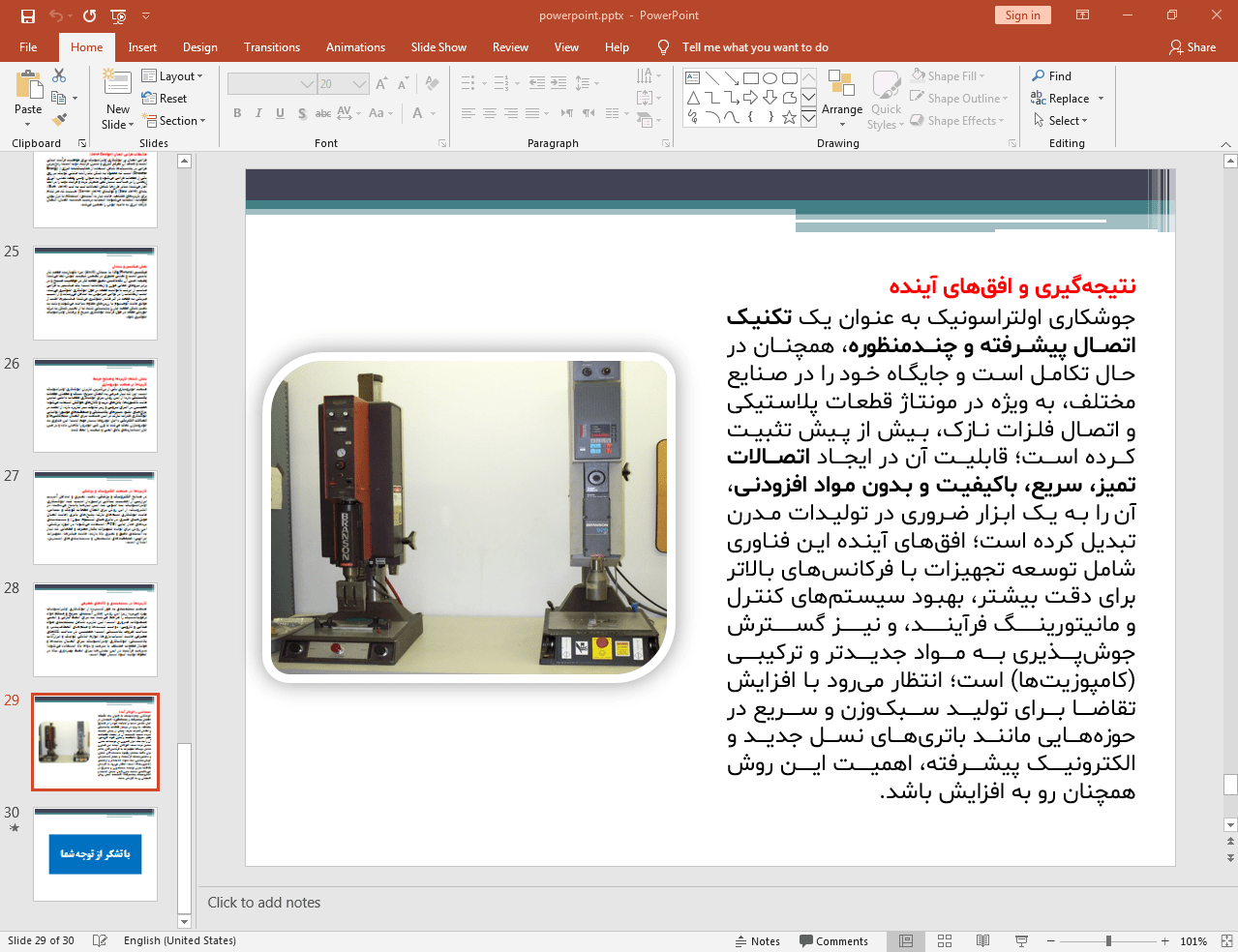Click the Save icon in title bar
The width and height of the screenshot is (1238, 952).
coord(27,15)
